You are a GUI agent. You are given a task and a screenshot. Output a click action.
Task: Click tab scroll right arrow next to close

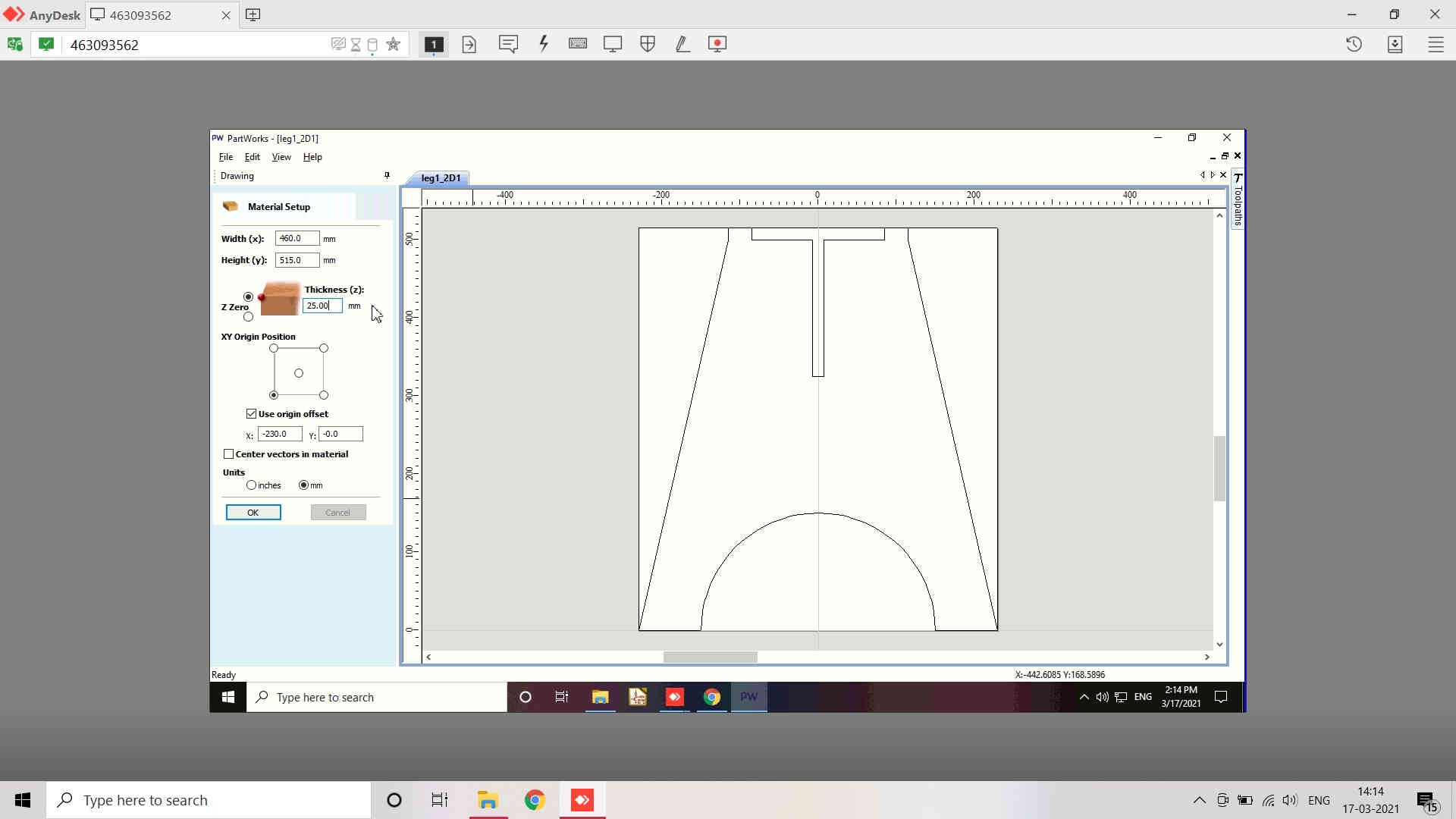click(1213, 175)
